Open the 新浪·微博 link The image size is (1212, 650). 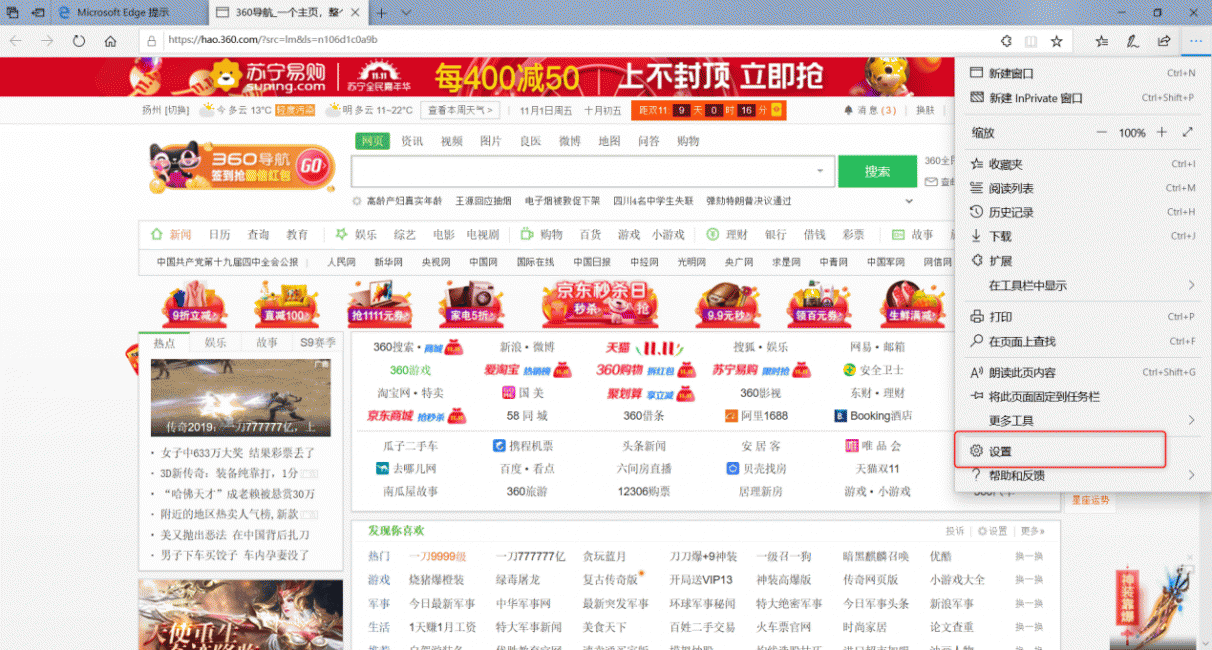(526, 347)
